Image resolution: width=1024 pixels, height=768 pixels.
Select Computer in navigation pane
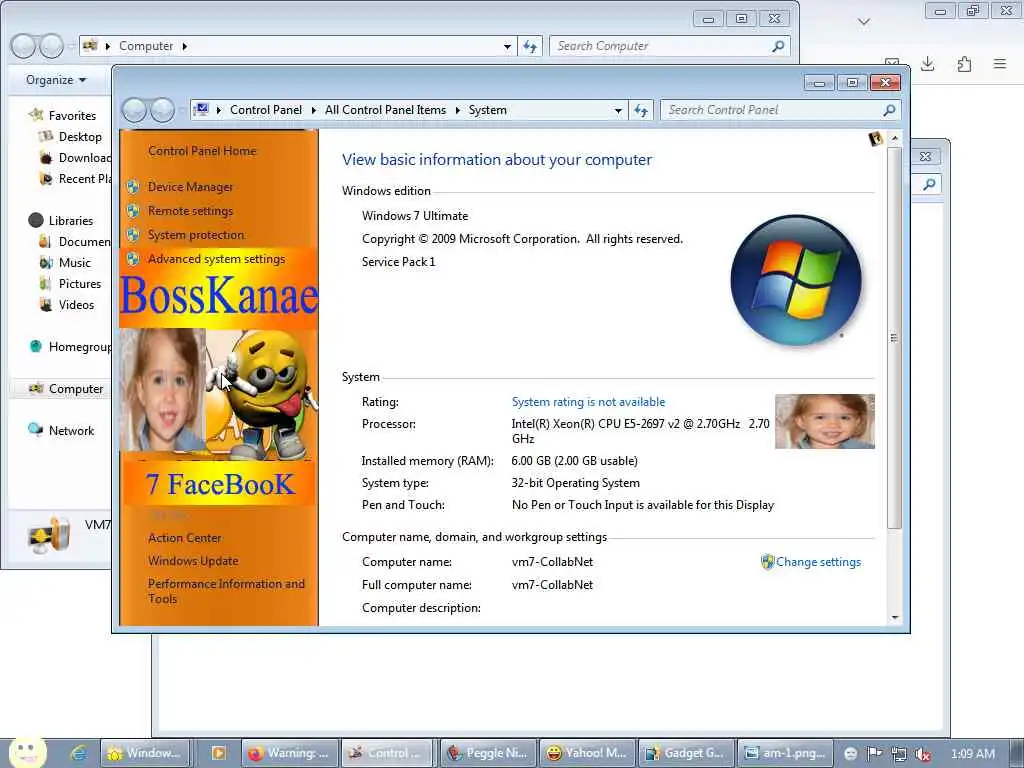click(76, 389)
